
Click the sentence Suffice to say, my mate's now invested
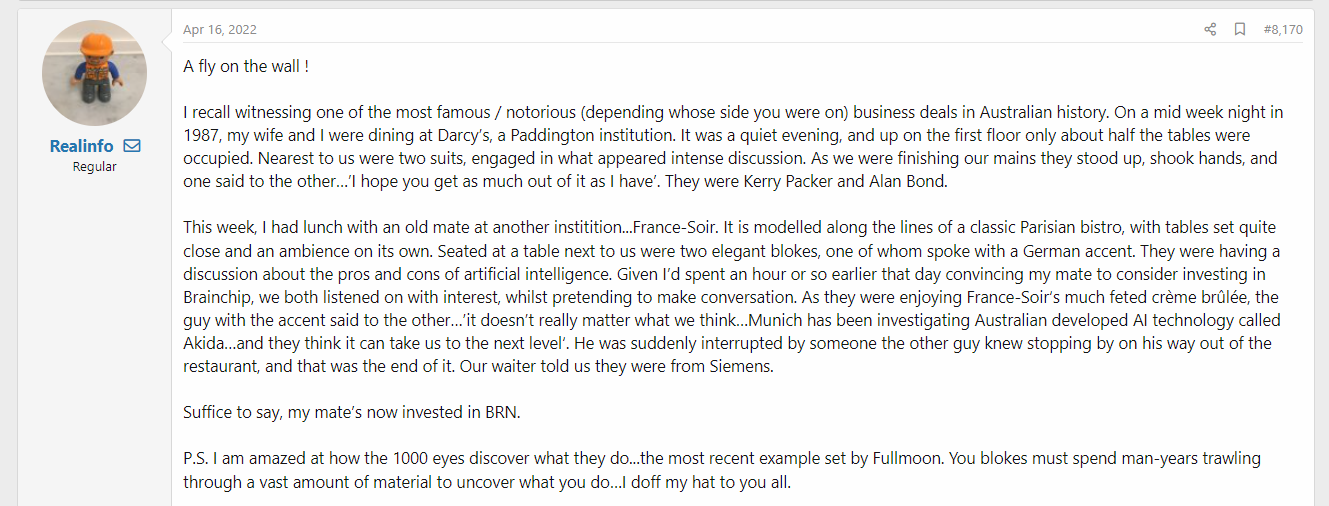pos(352,412)
